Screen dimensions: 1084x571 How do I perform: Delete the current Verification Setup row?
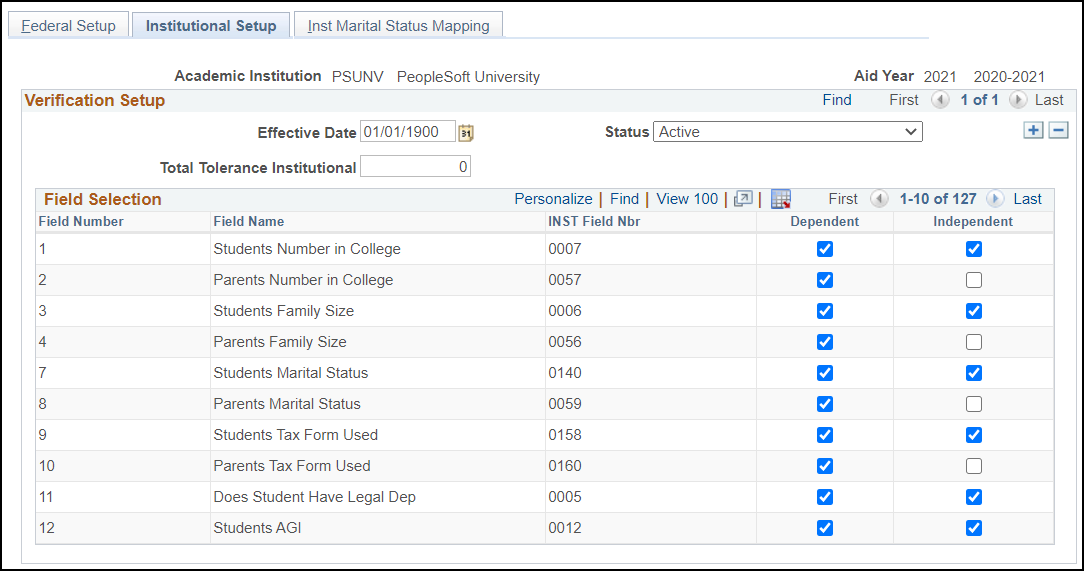[x=1058, y=130]
